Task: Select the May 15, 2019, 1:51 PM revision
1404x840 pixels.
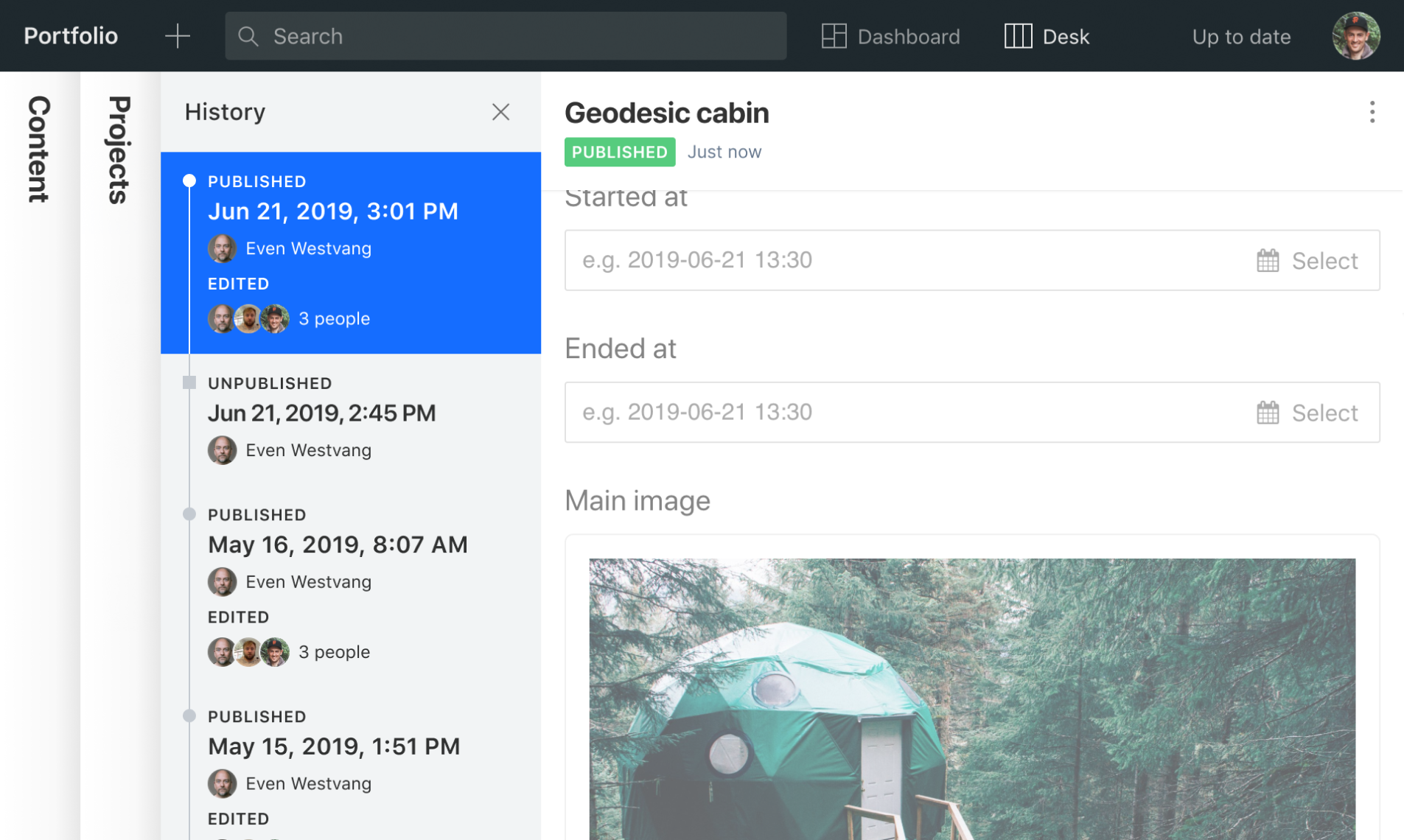Action: point(351,764)
